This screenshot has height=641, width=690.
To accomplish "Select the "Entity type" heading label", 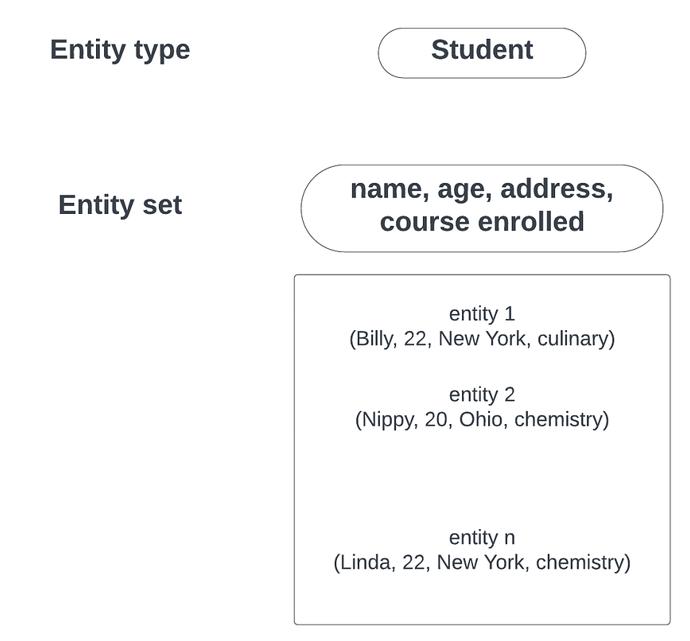I will (120, 50).
